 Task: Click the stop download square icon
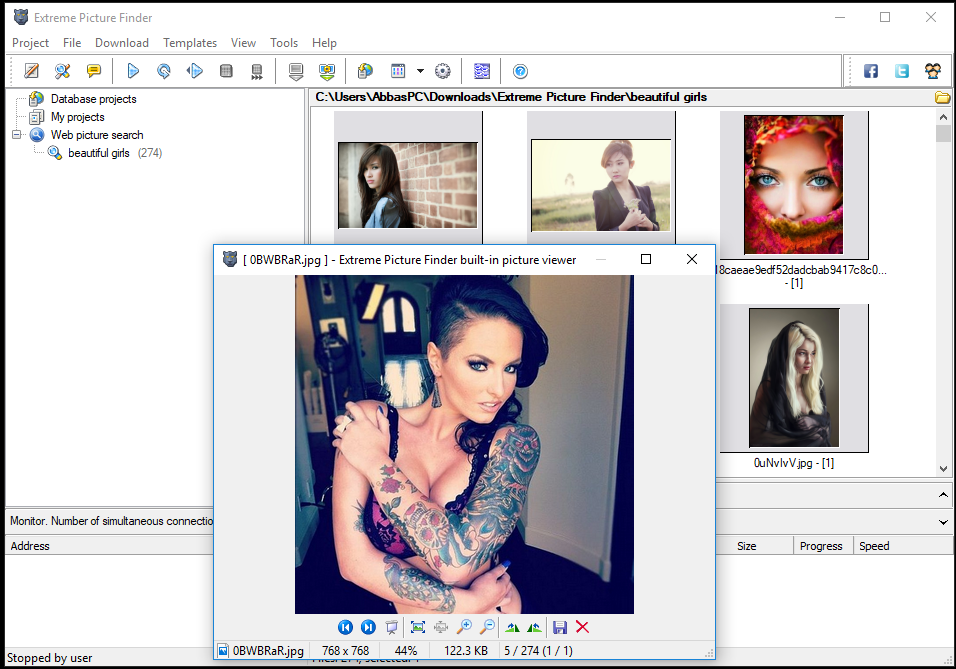pyautogui.click(x=226, y=71)
